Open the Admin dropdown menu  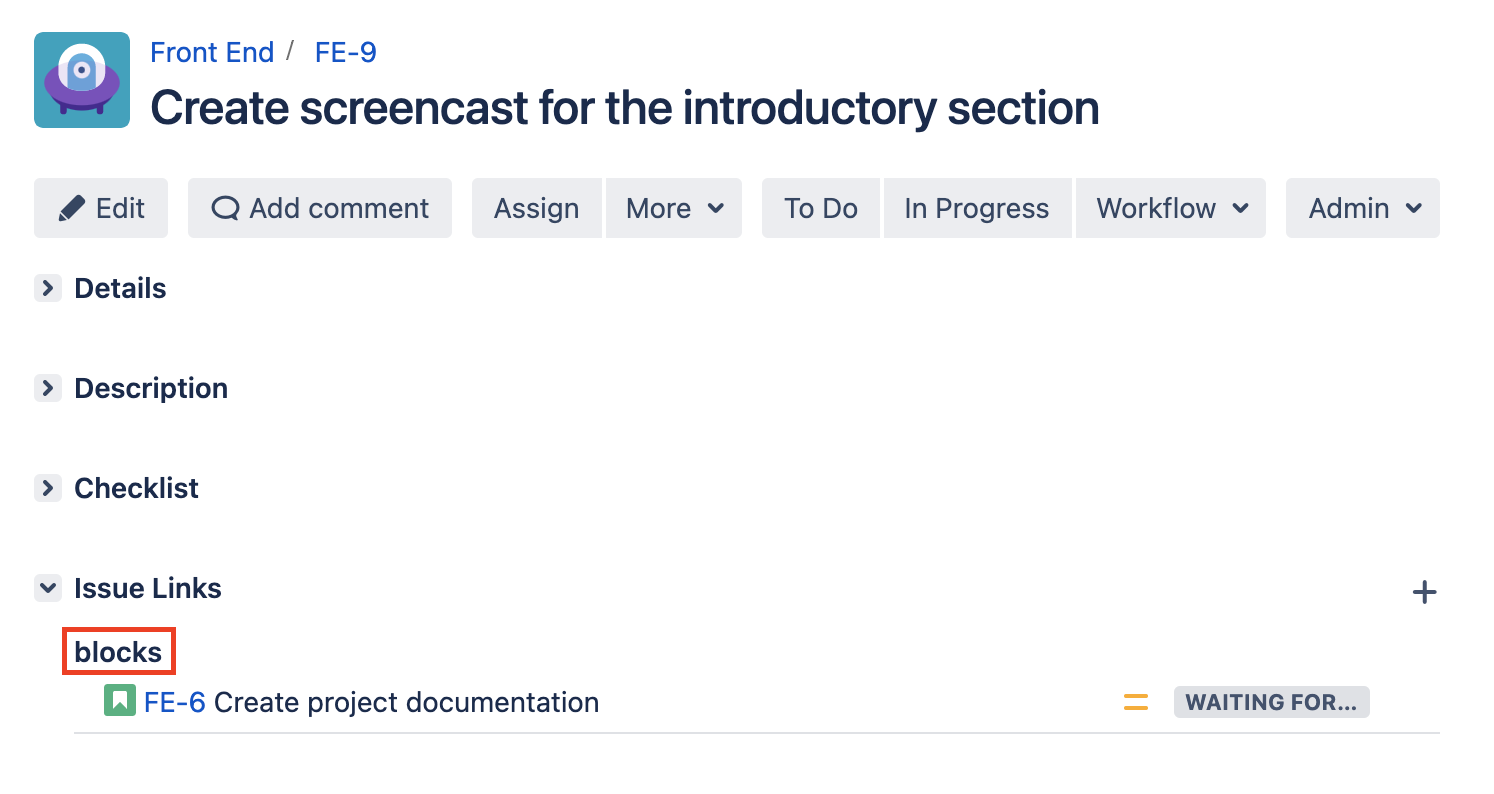tap(1364, 208)
